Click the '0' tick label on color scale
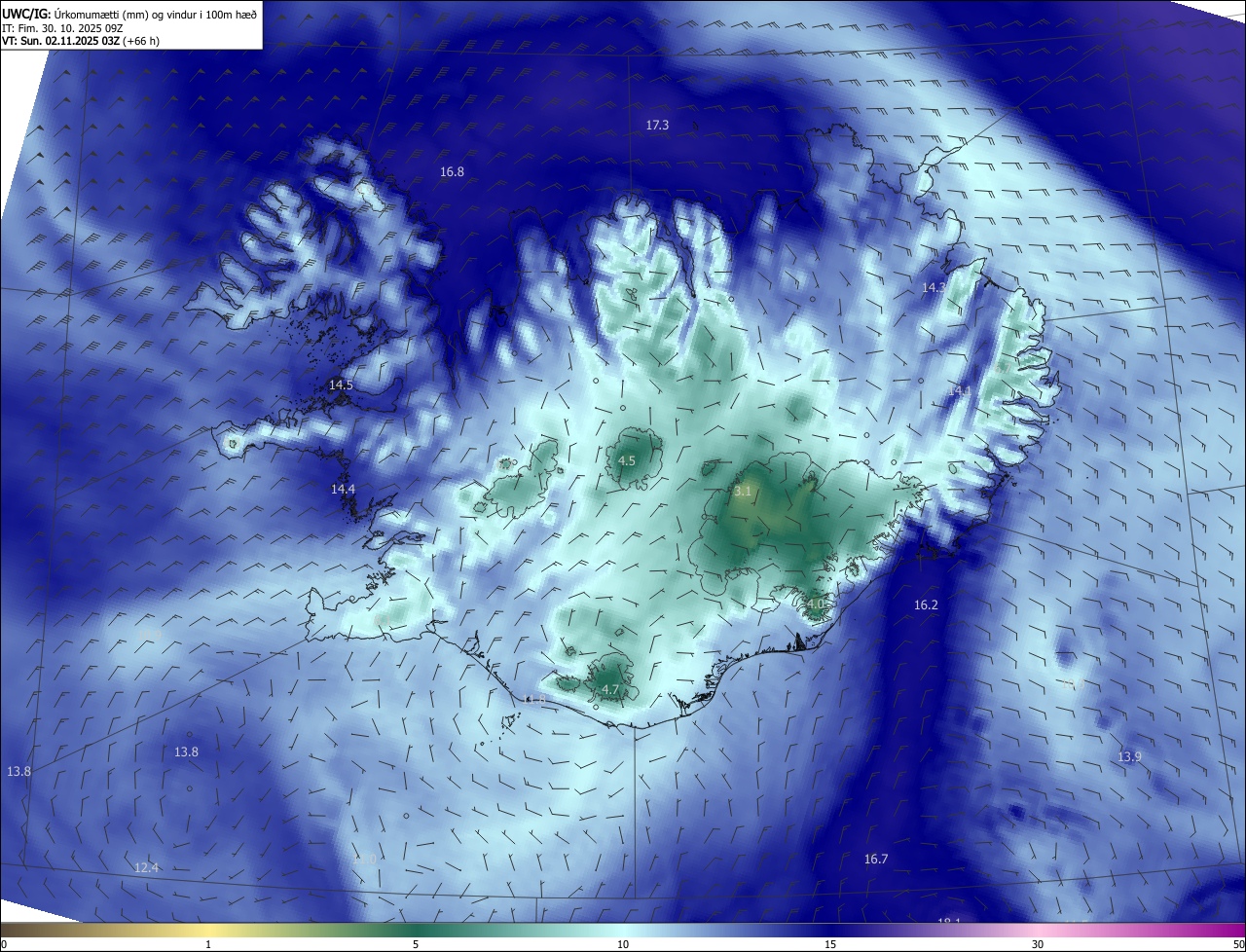Screen dimensions: 1246x952 coord(3,944)
